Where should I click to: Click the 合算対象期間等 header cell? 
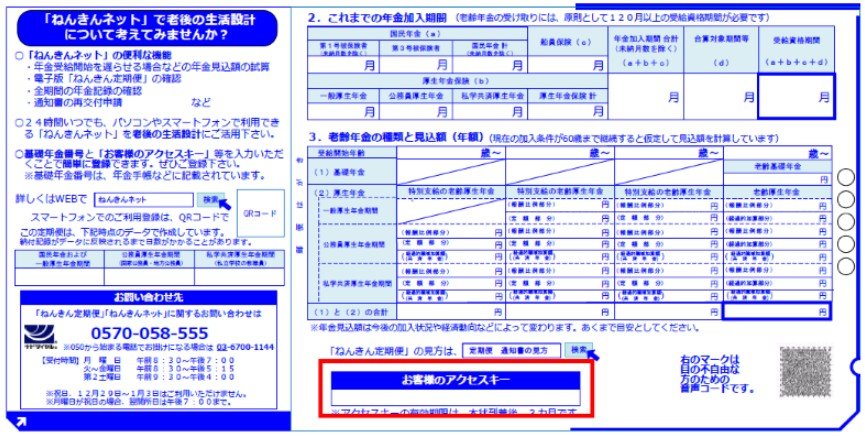(721, 50)
